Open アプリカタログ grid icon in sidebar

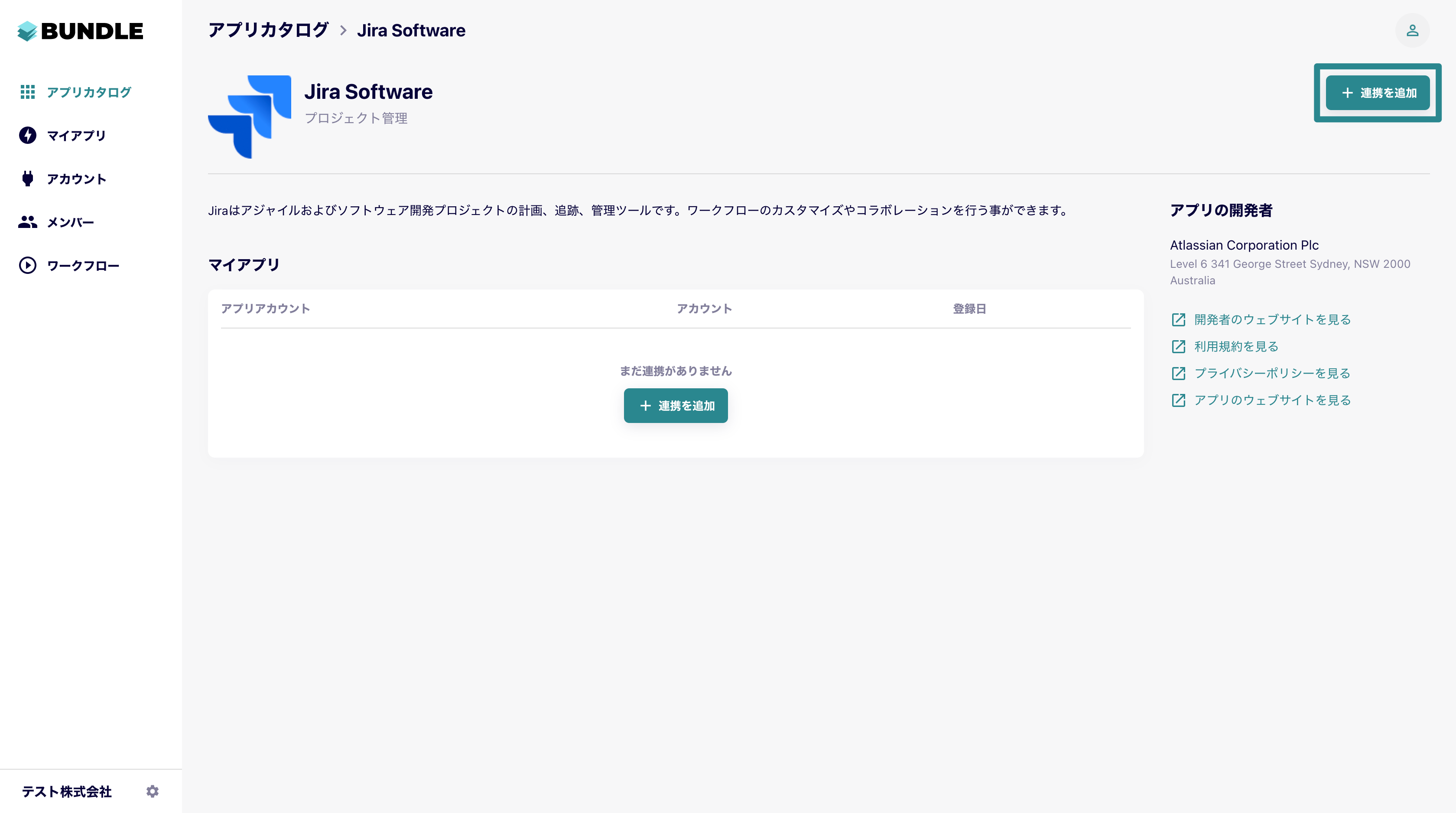coord(28,91)
